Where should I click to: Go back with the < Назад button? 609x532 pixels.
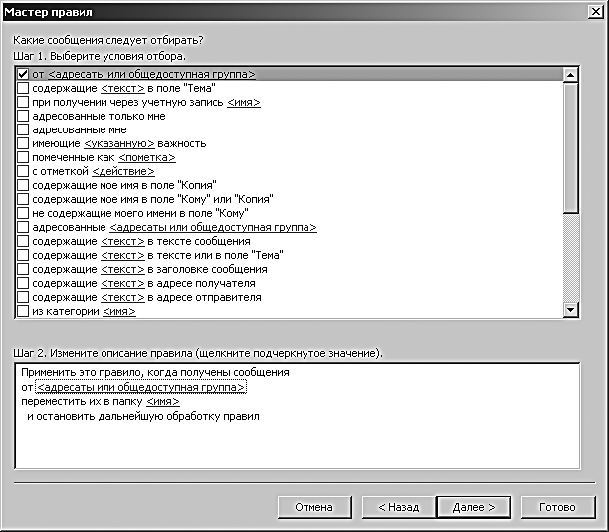[x=398, y=507]
